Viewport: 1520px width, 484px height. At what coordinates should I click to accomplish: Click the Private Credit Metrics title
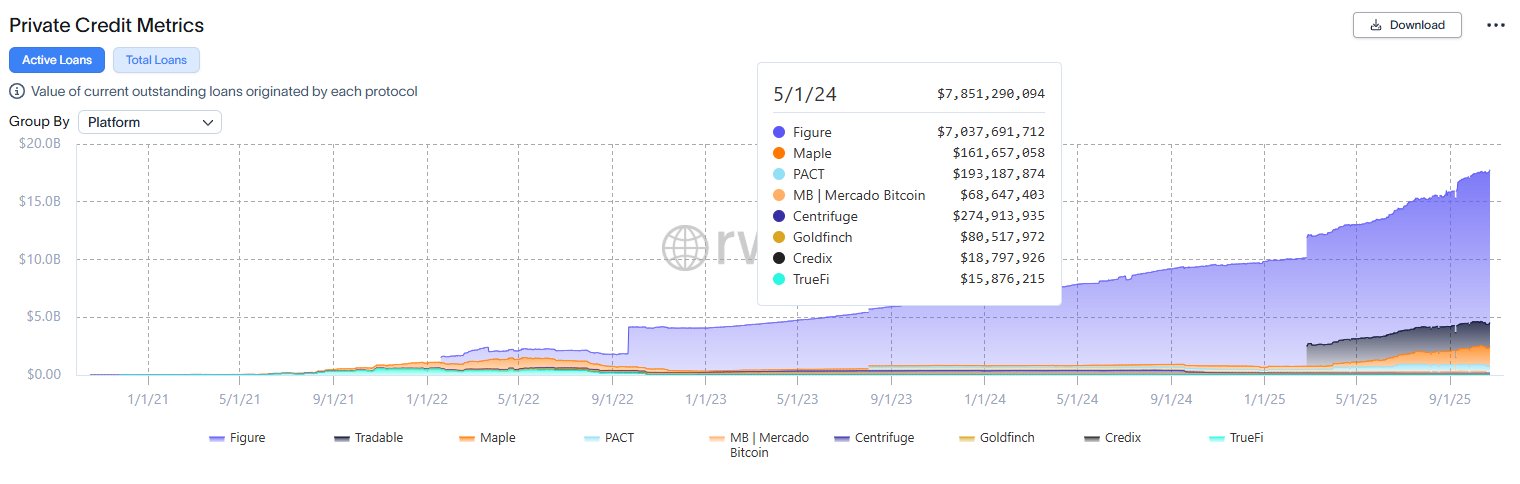(106, 25)
